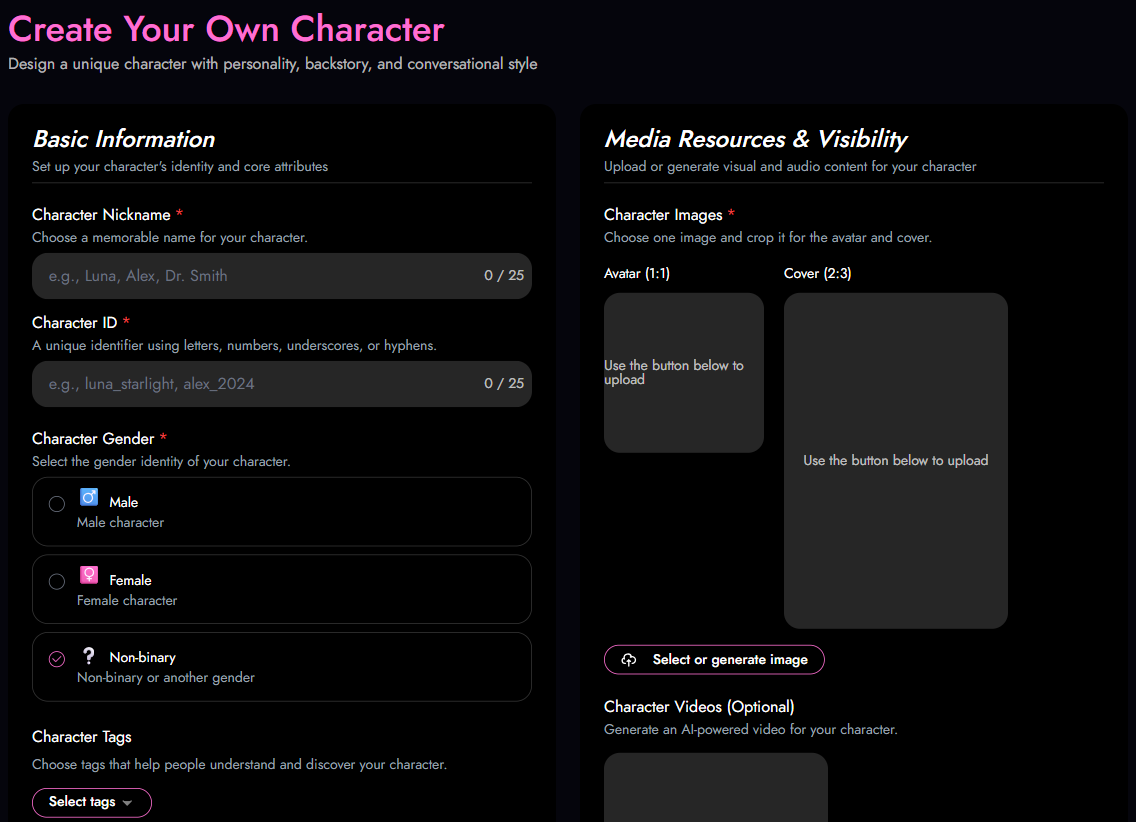Click the Cover (2:3) upload placeholder

pos(895,461)
